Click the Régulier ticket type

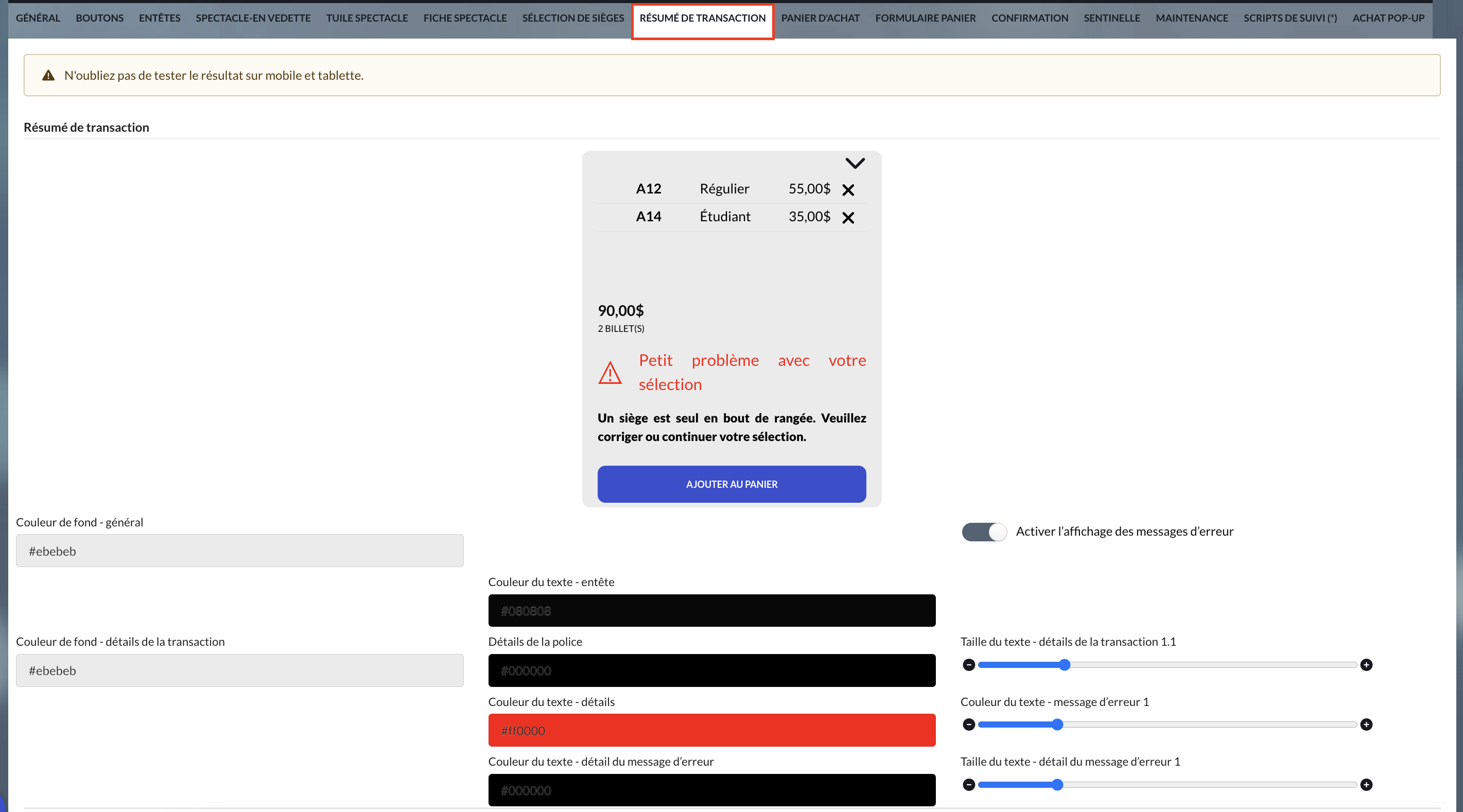pos(724,189)
